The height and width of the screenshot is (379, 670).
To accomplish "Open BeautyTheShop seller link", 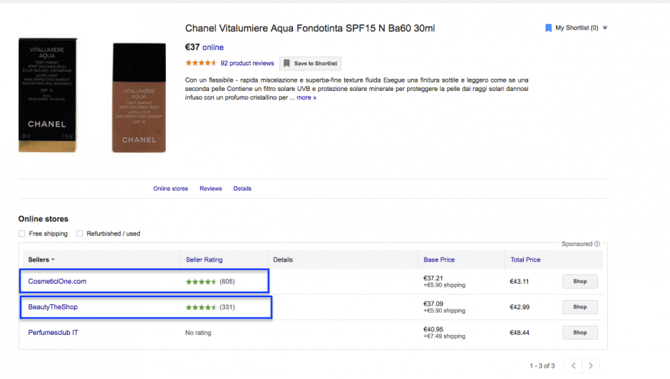I will pos(53,307).
